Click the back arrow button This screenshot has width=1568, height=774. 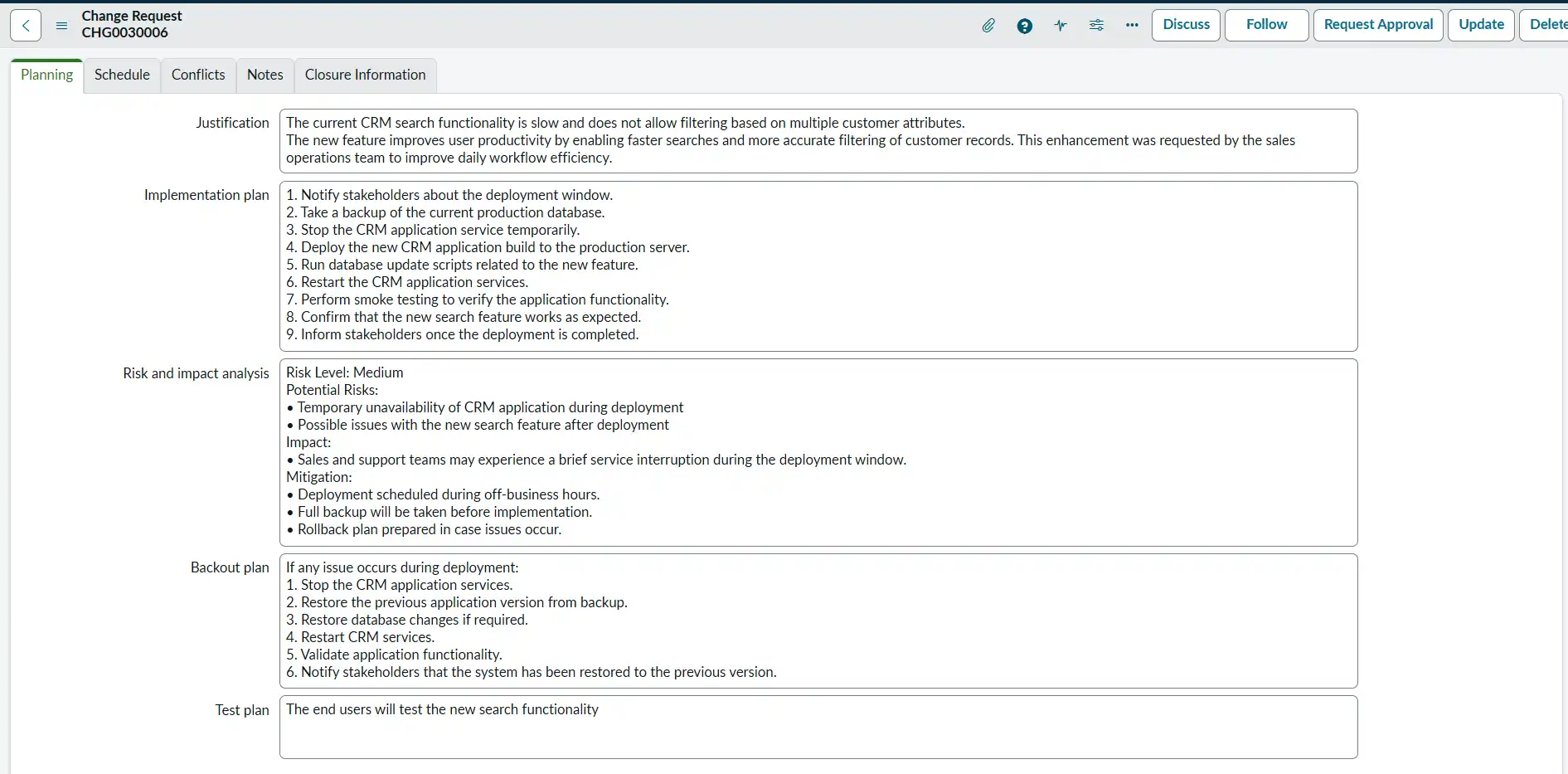coord(26,26)
